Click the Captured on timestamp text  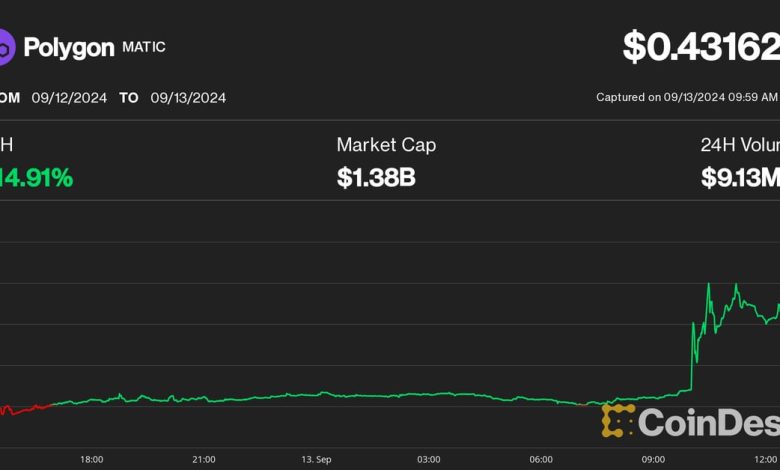686,97
